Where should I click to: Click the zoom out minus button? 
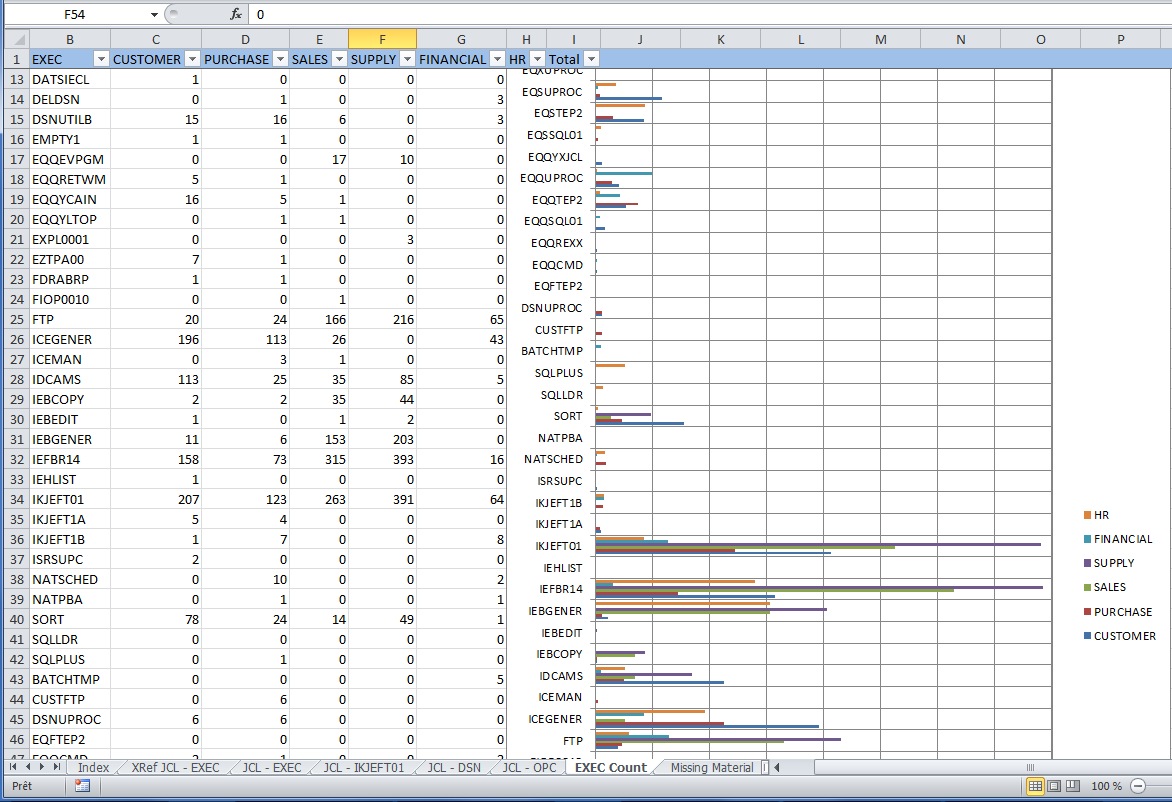[1136, 786]
